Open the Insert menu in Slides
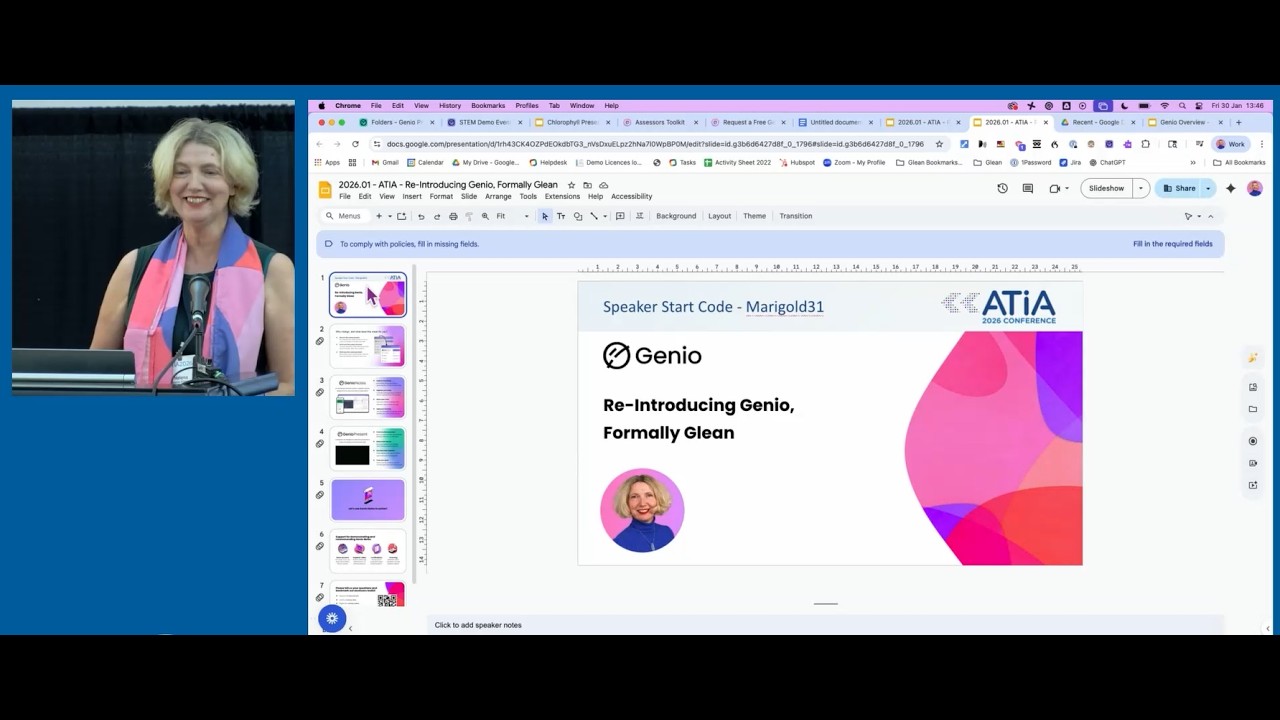 (412, 196)
